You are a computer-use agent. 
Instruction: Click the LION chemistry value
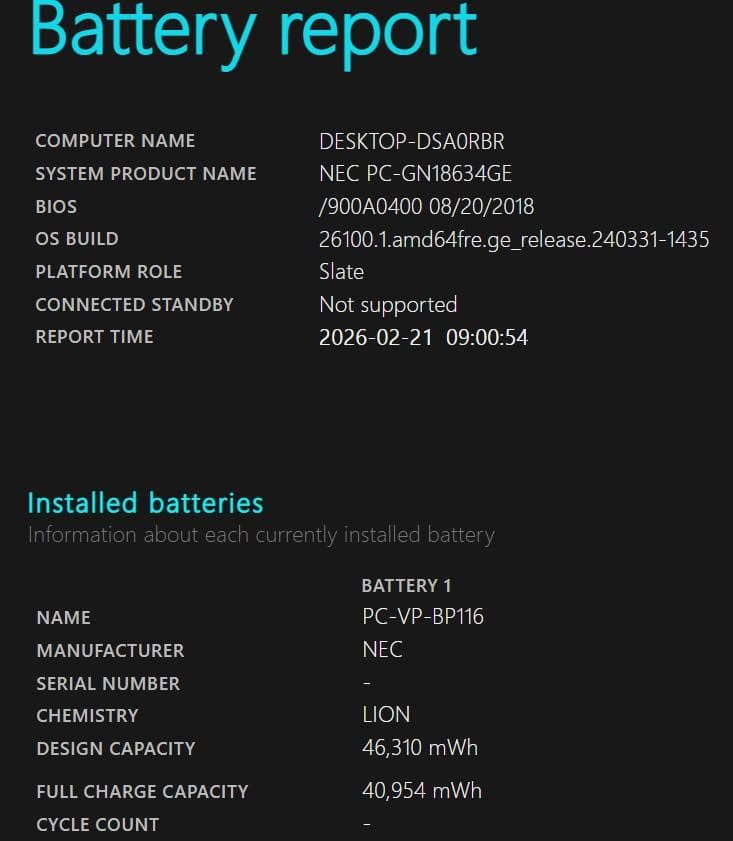386,715
